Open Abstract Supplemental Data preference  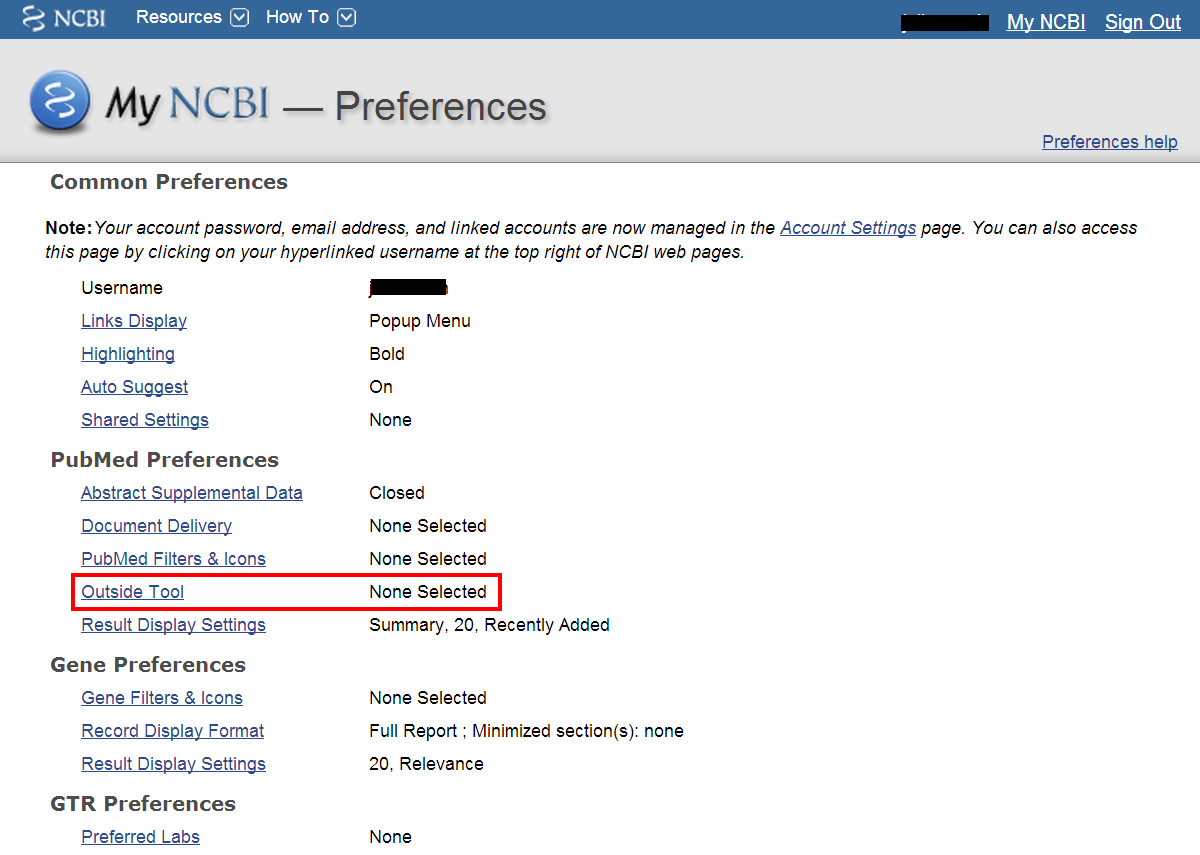(x=192, y=493)
